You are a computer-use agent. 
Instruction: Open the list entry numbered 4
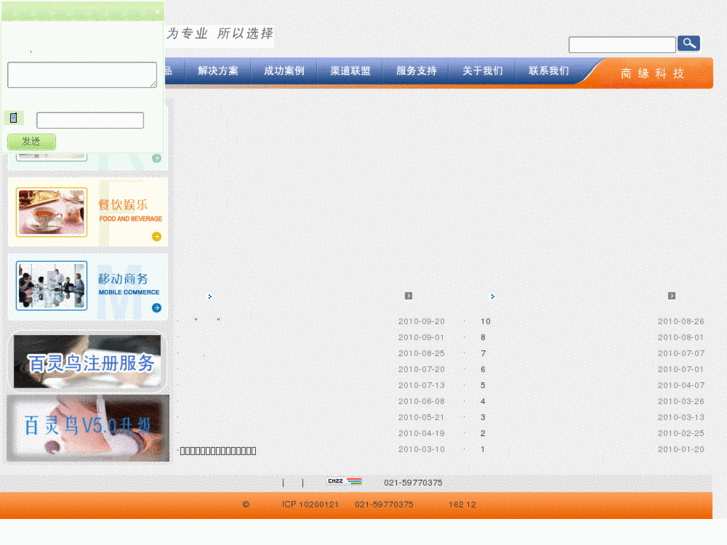point(483,401)
